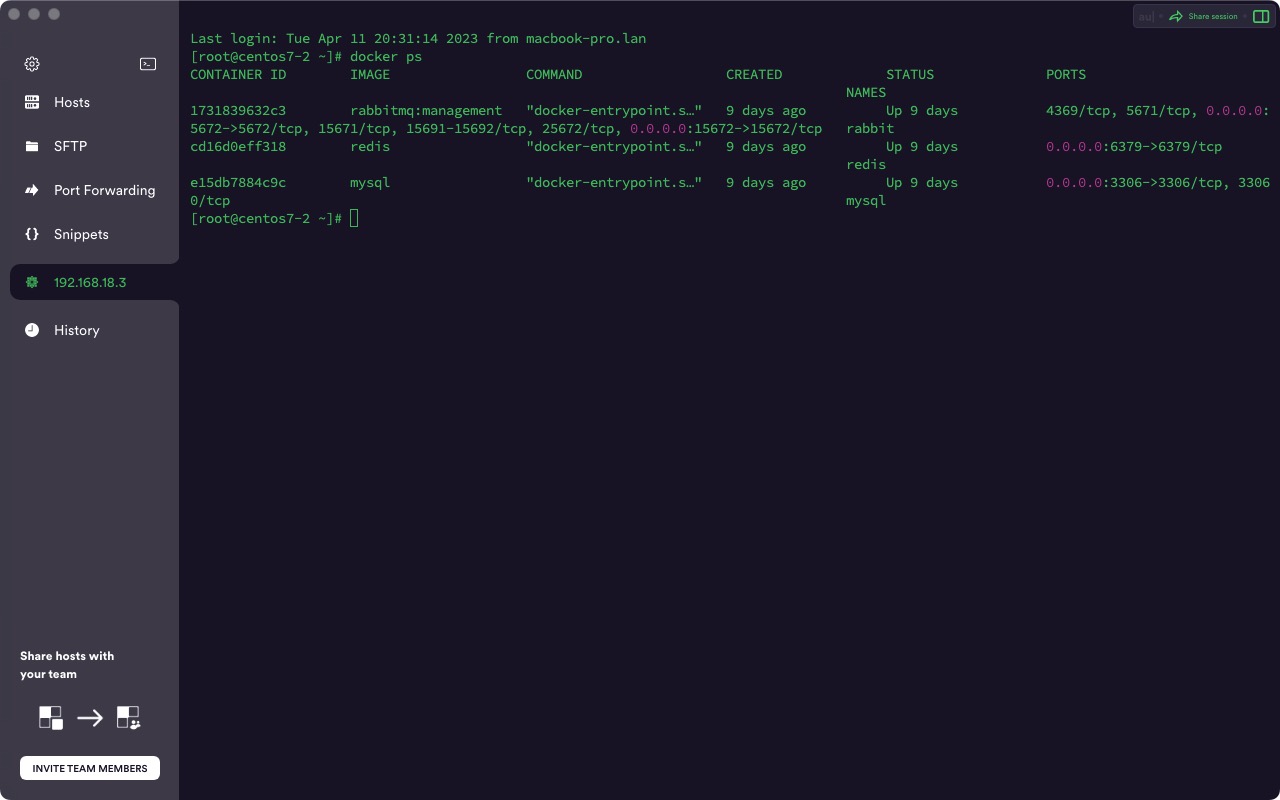
Task: Open the Snippets braces icon
Action: coord(32,234)
